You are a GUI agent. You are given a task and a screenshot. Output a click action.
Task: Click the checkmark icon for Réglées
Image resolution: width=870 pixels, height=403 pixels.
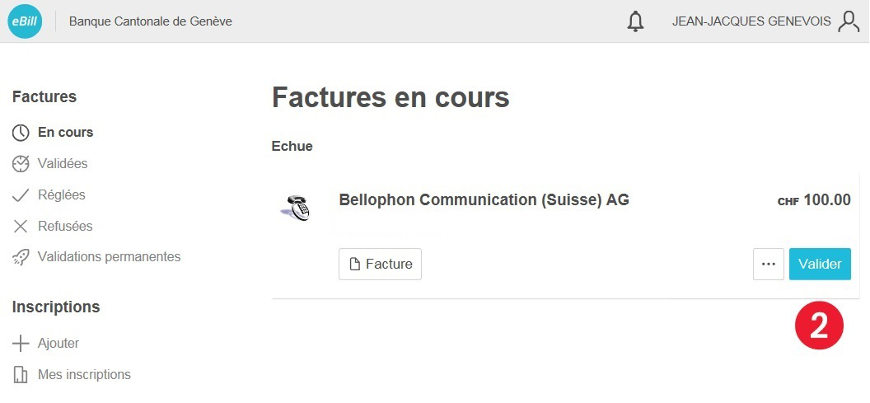(21, 195)
